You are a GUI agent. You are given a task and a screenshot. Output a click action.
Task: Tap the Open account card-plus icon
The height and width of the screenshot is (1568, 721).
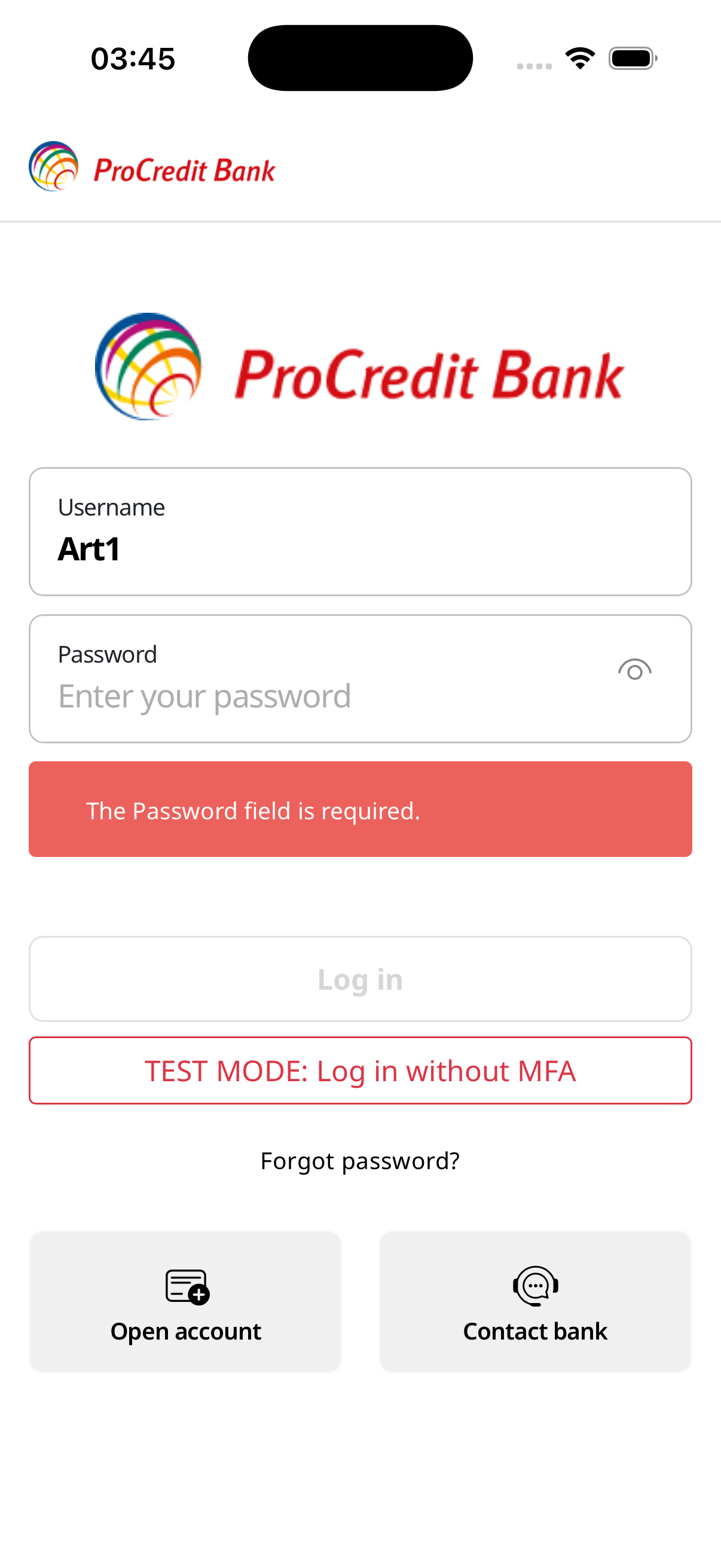coord(187,1286)
